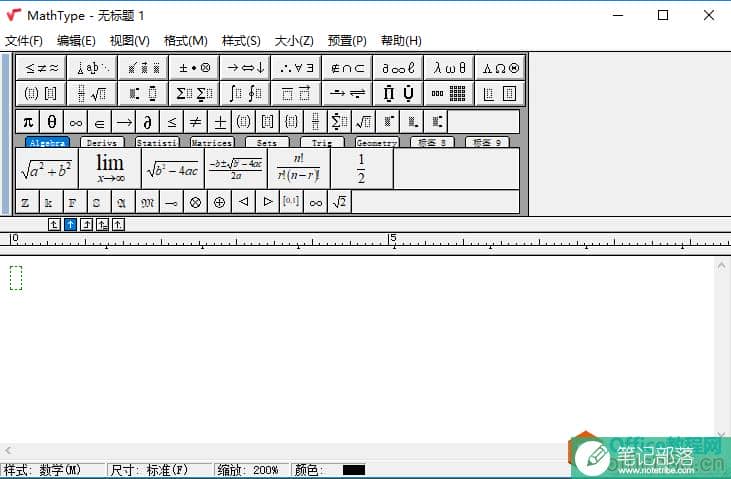Screen dimensions: 731x479
Task: Insert the circled times symbol
Action: pyautogui.click(x=195, y=202)
